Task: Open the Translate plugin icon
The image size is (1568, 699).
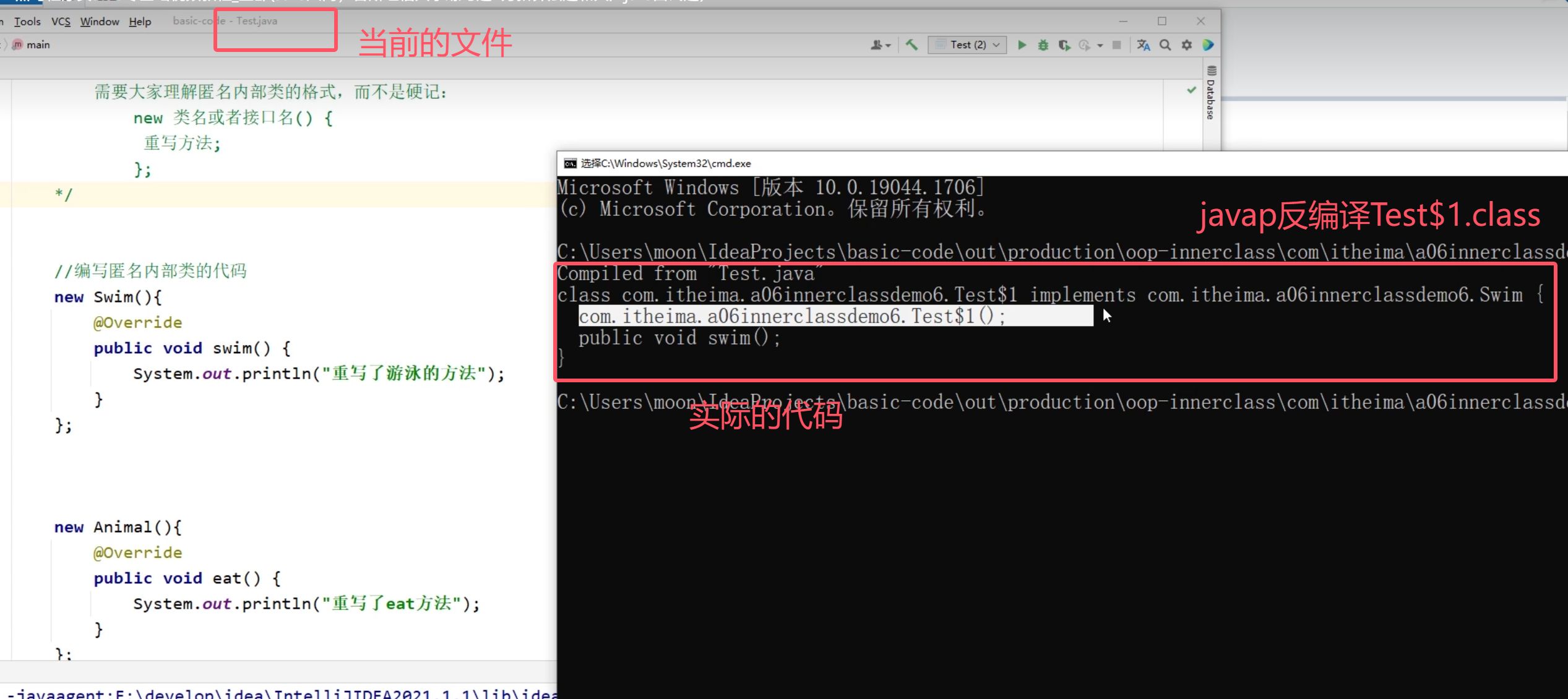Action: 1143,45
